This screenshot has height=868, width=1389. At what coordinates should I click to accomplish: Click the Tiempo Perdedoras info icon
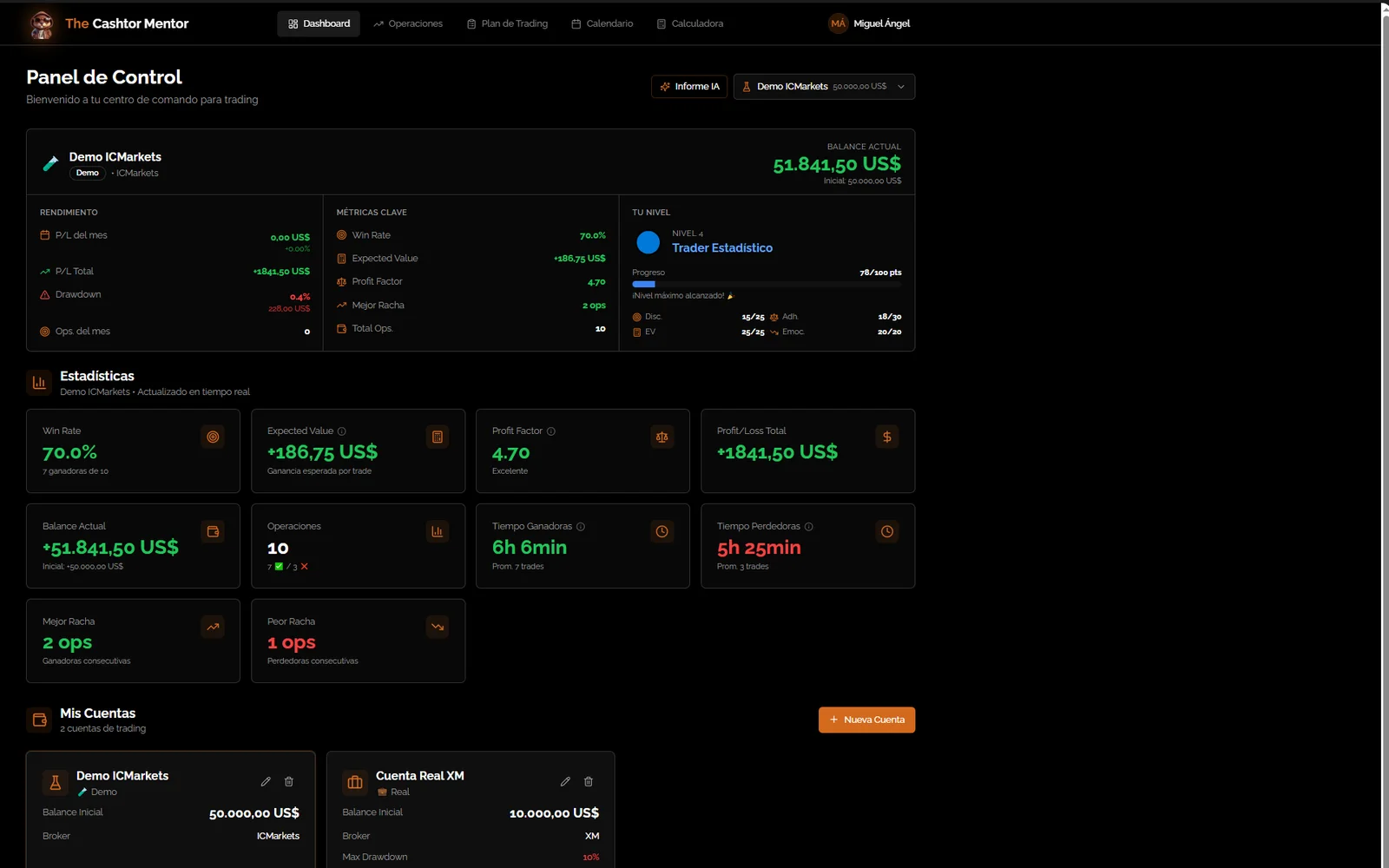click(x=809, y=527)
